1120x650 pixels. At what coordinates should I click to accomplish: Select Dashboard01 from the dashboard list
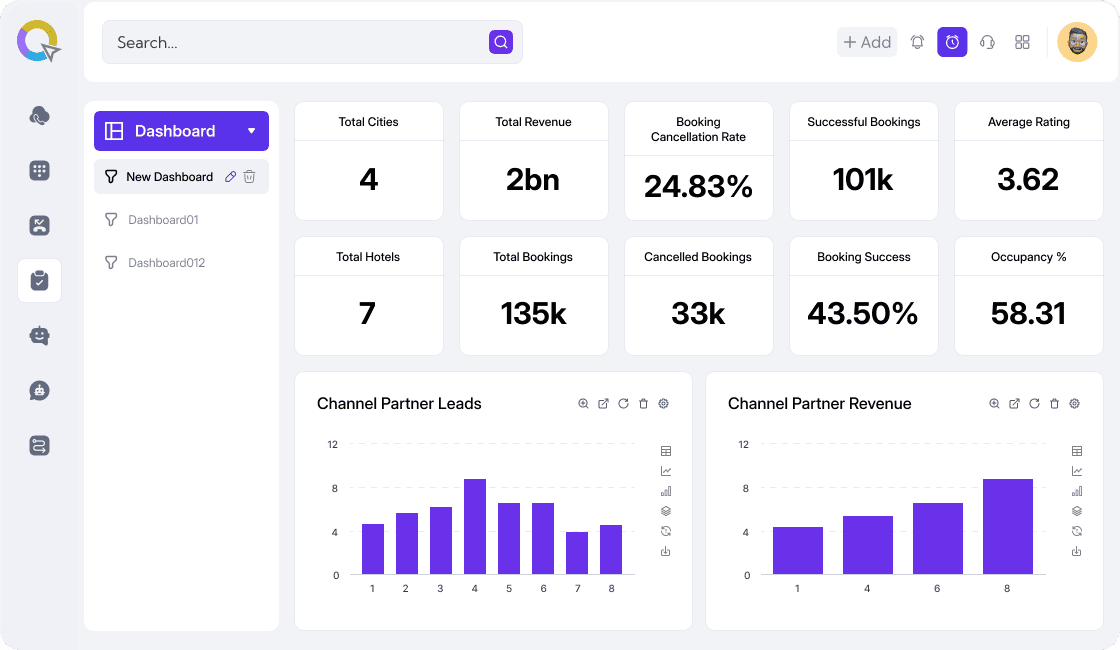point(163,220)
